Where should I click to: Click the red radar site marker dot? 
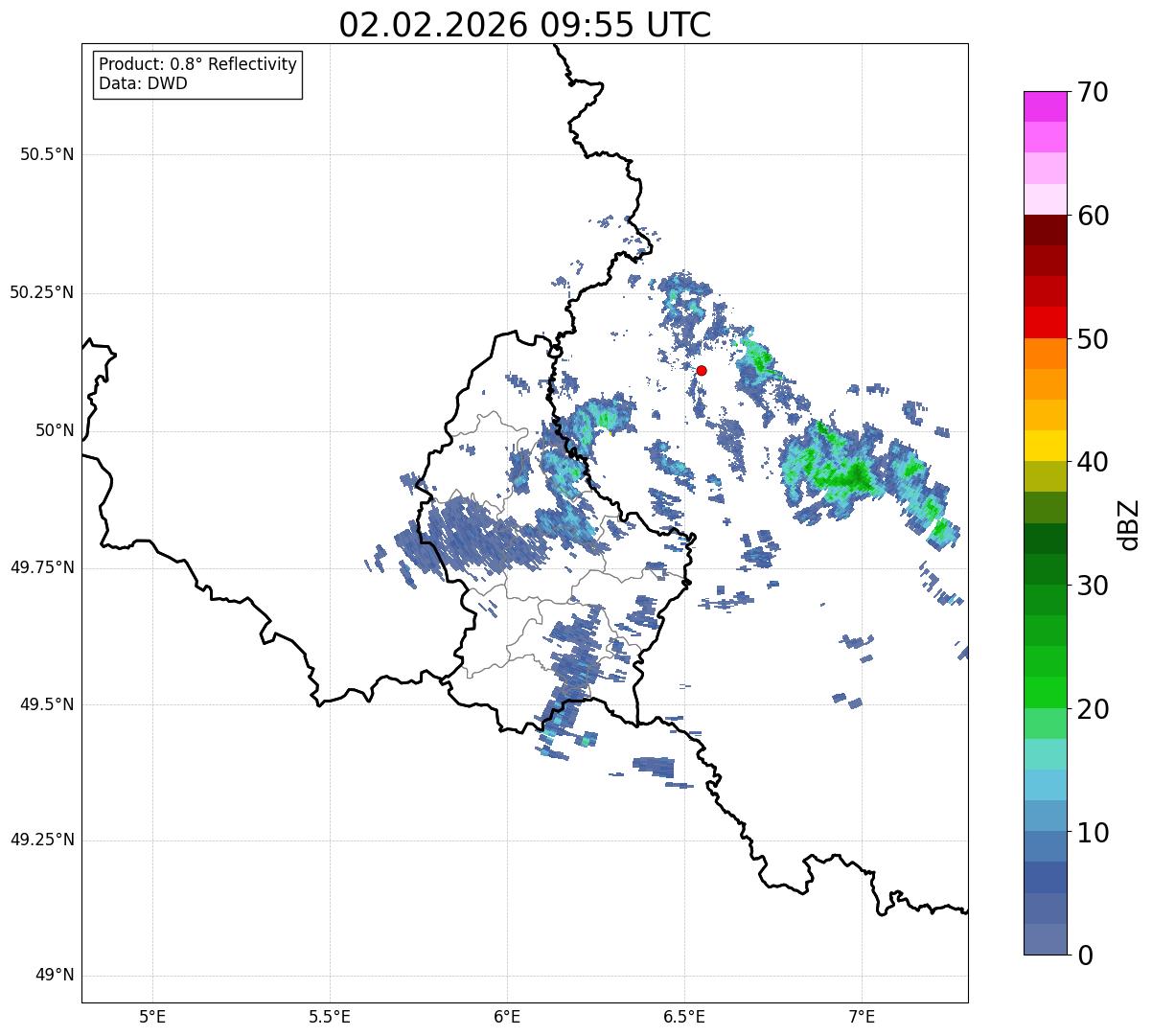point(702,370)
